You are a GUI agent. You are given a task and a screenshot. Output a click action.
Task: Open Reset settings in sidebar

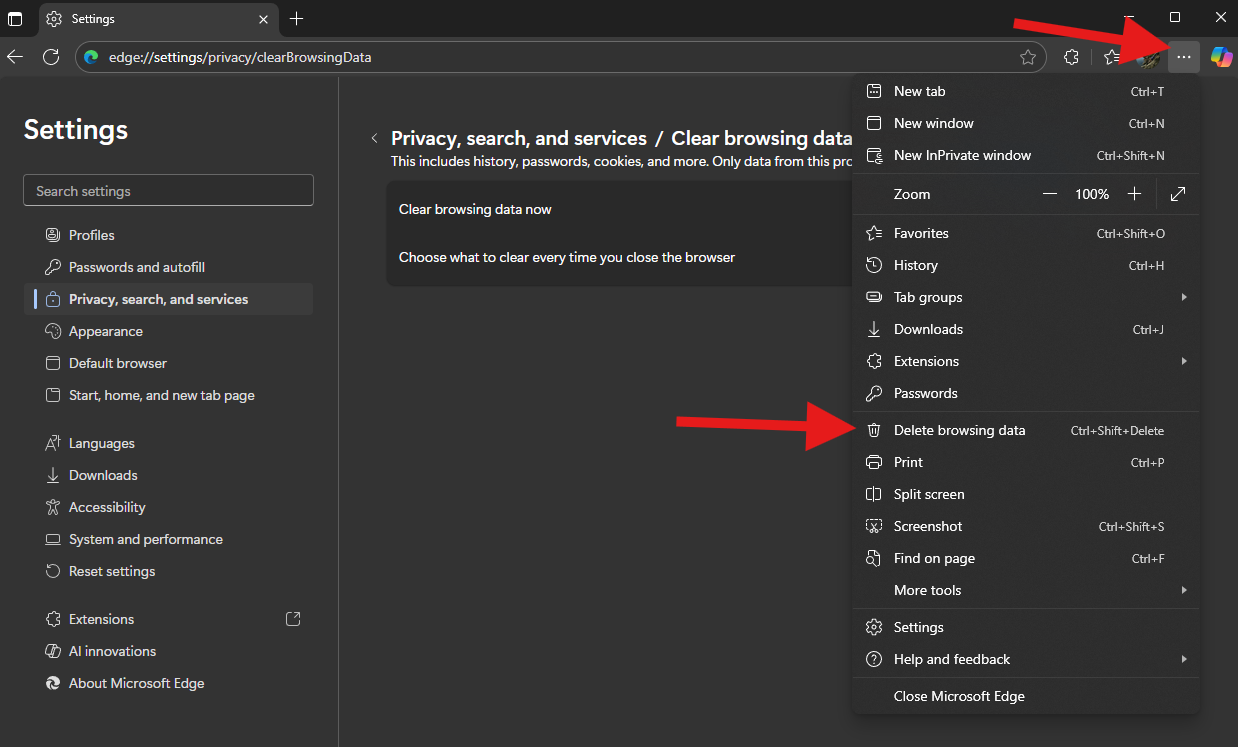168,571
